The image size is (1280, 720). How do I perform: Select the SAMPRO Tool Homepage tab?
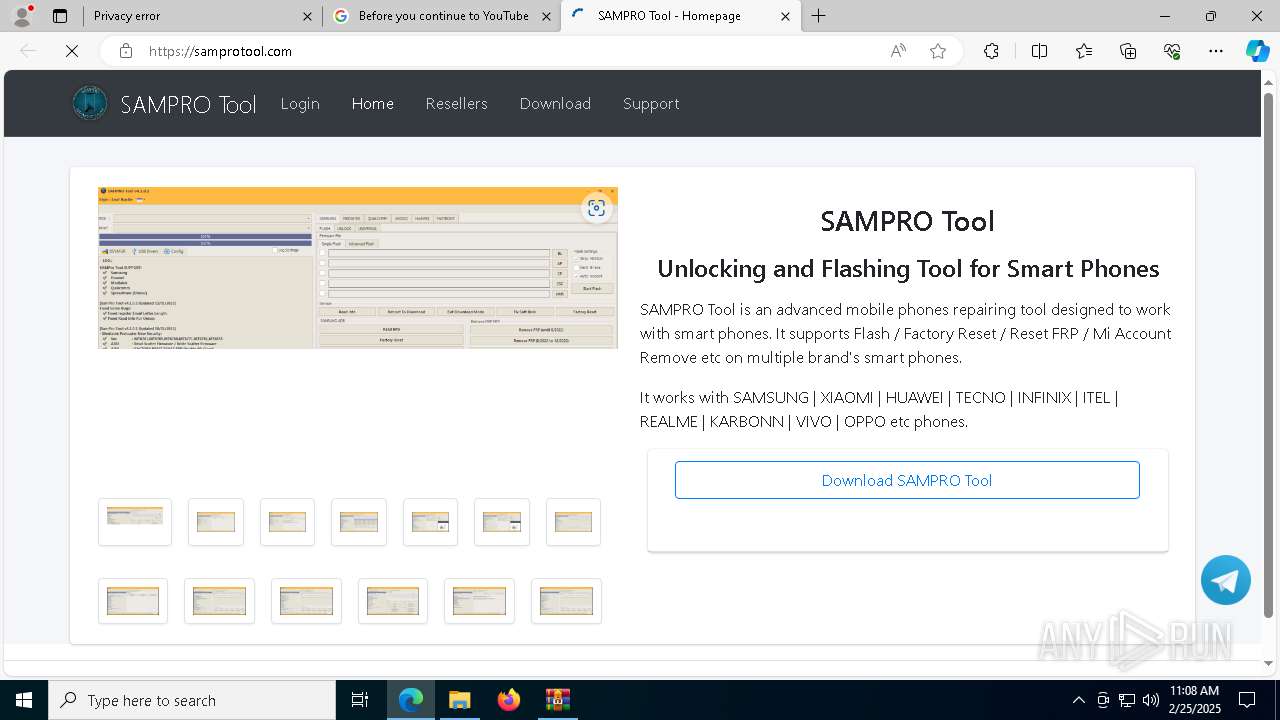pyautogui.click(x=680, y=16)
